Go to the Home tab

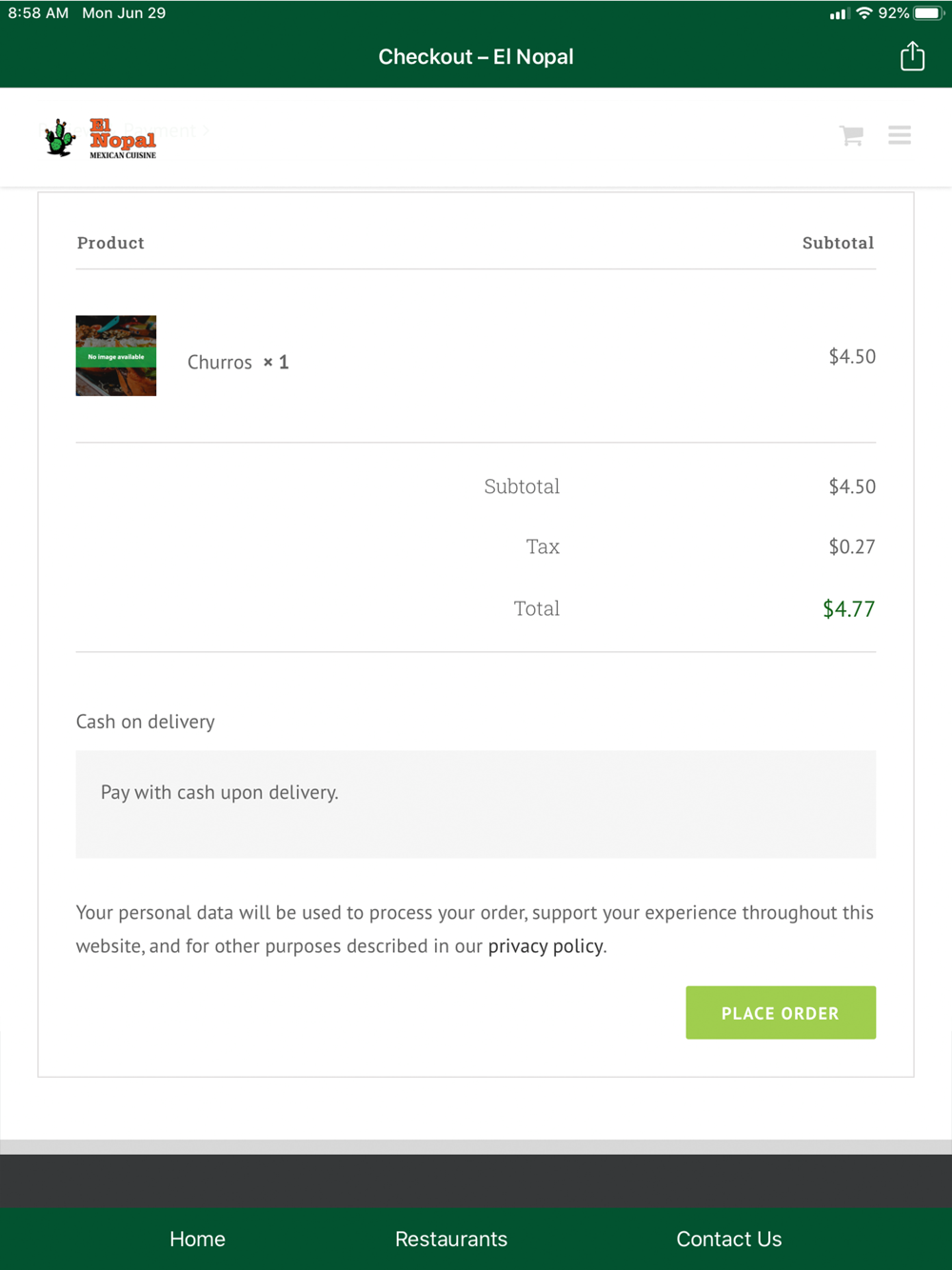197,1240
